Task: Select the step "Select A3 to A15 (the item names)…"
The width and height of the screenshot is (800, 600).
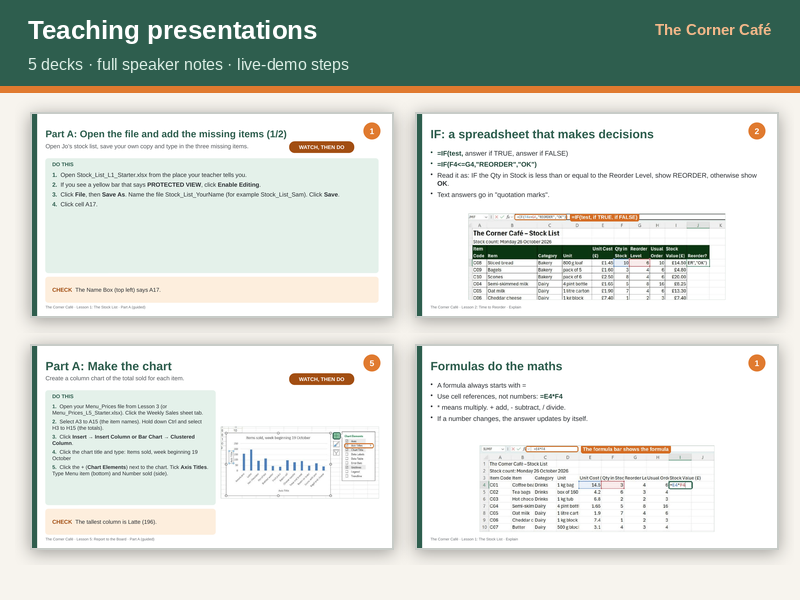Action: [128, 425]
